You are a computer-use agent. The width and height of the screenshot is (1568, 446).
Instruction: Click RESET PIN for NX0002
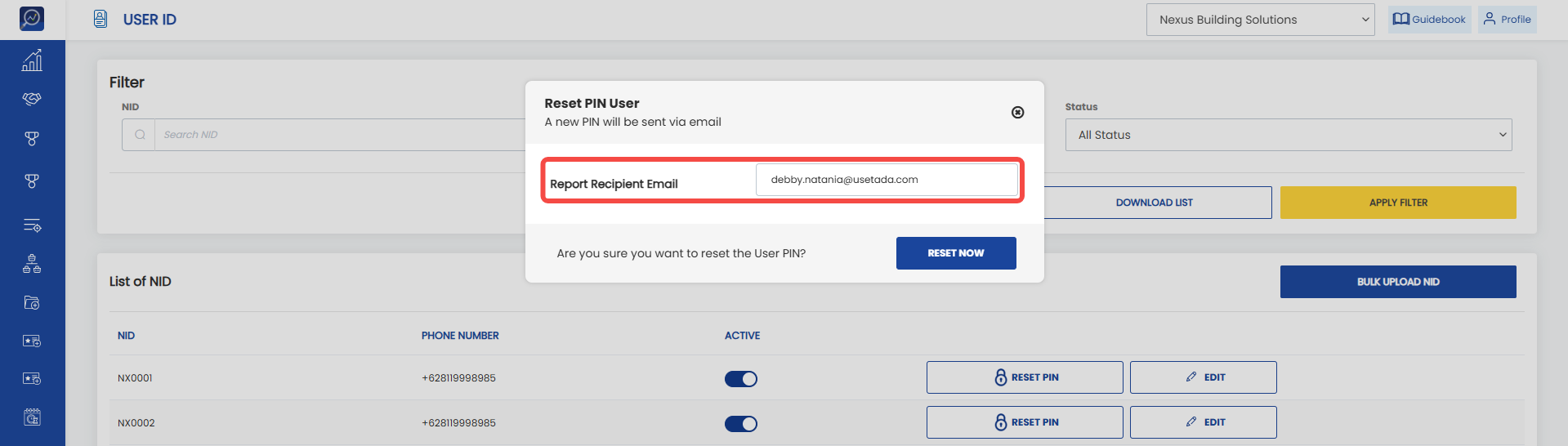tap(1025, 422)
